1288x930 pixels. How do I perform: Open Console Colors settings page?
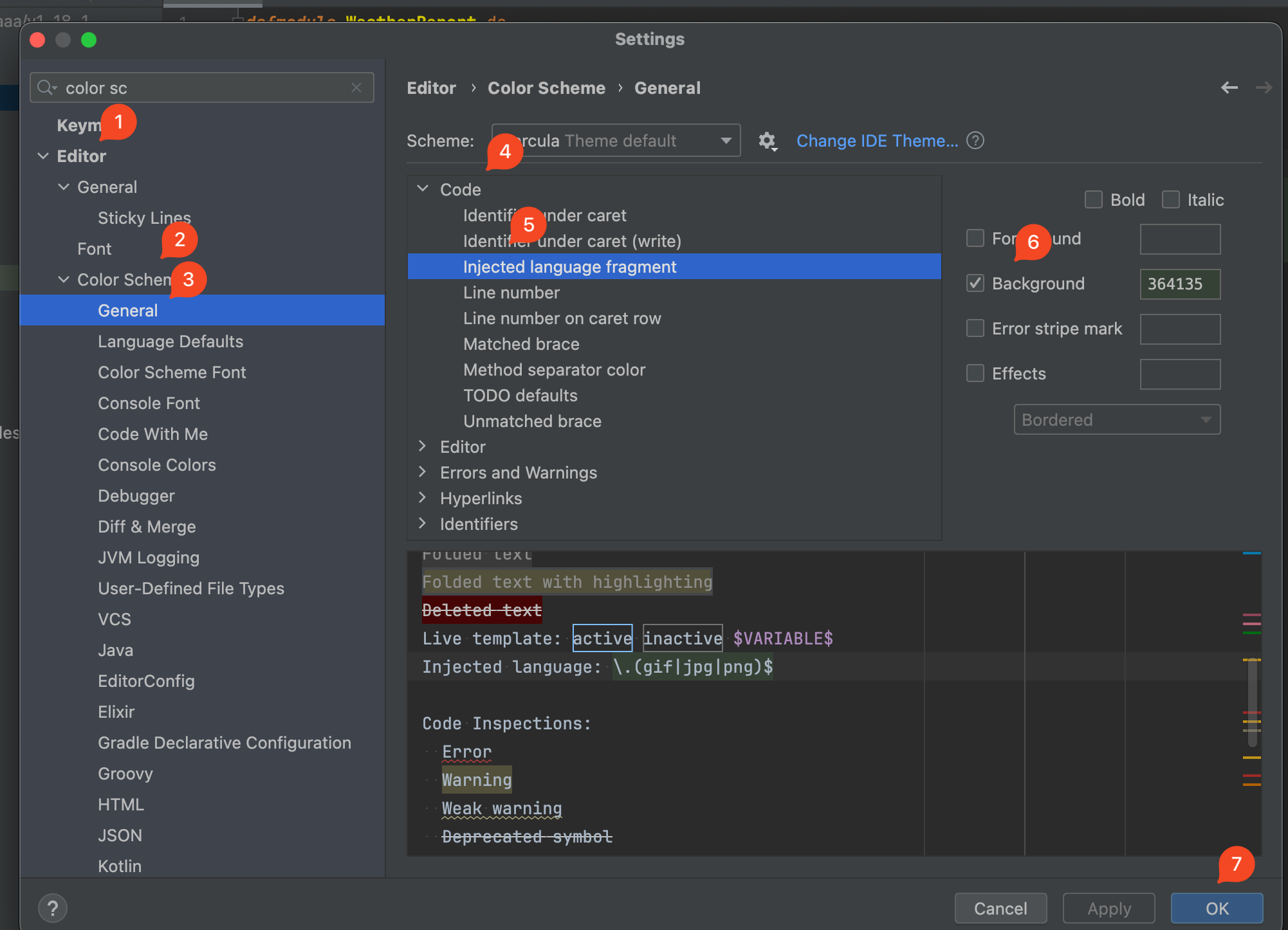coord(157,465)
